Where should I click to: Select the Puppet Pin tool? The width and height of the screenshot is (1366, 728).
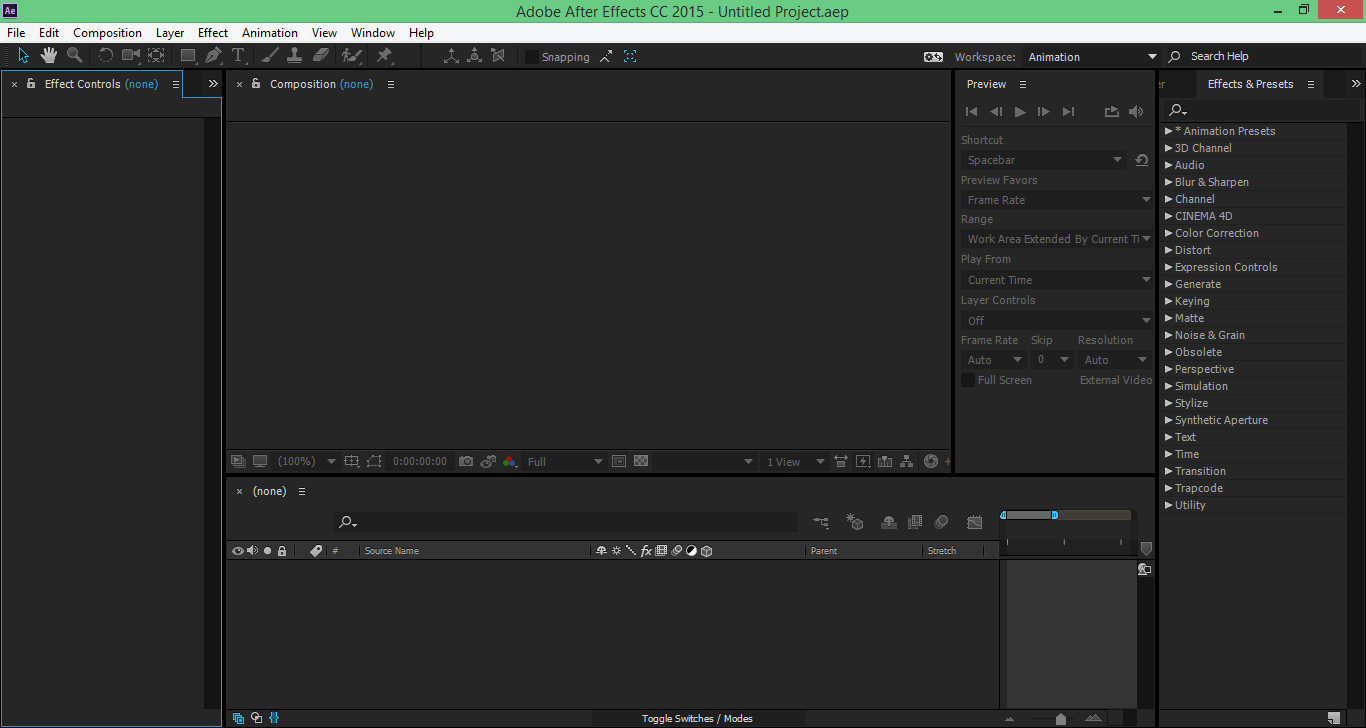pos(384,56)
